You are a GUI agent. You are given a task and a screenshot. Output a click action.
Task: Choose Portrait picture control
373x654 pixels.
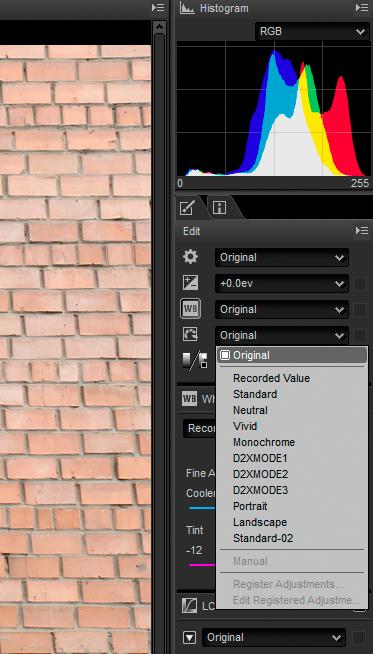(292, 506)
